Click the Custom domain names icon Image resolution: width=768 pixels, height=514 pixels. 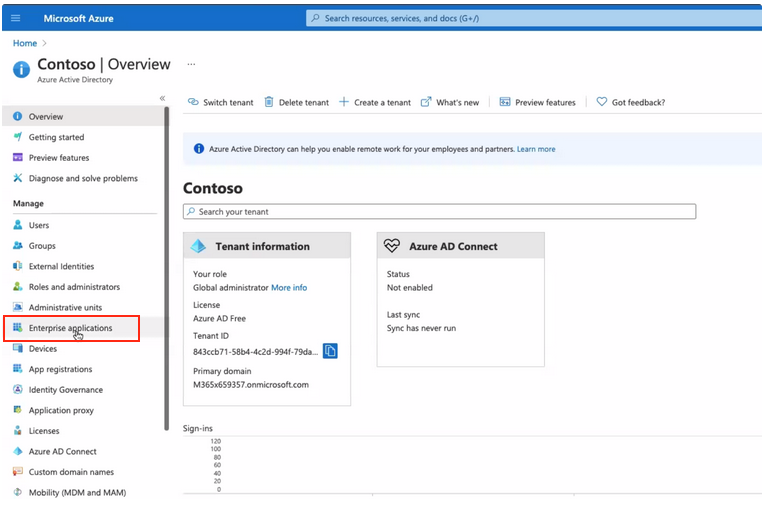[18, 472]
